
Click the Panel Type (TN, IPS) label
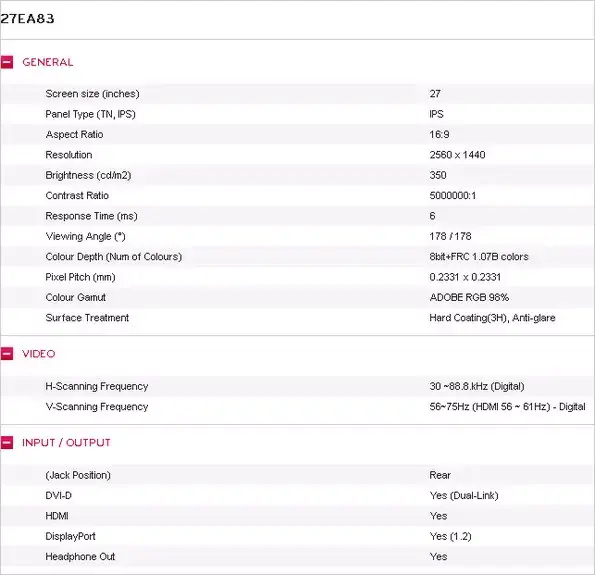pyautogui.click(x=90, y=114)
